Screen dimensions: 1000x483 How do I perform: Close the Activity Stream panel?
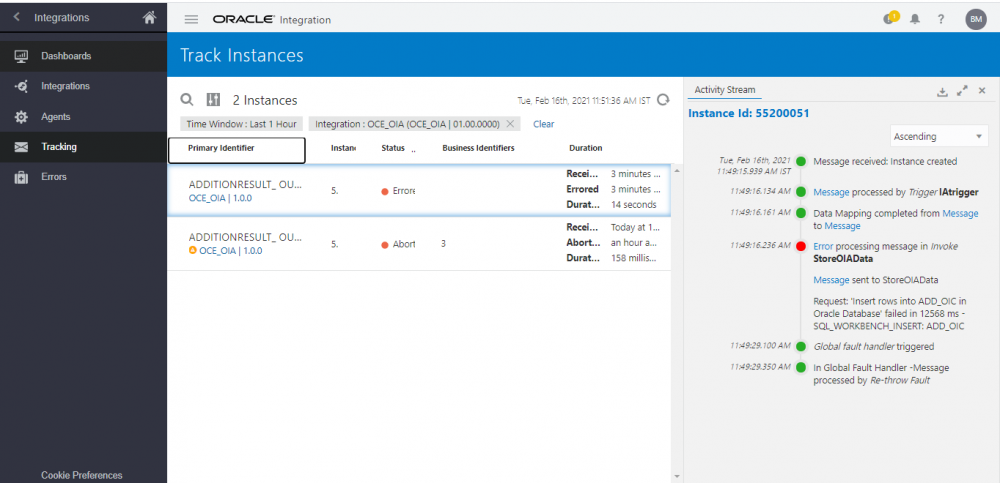pos(982,91)
